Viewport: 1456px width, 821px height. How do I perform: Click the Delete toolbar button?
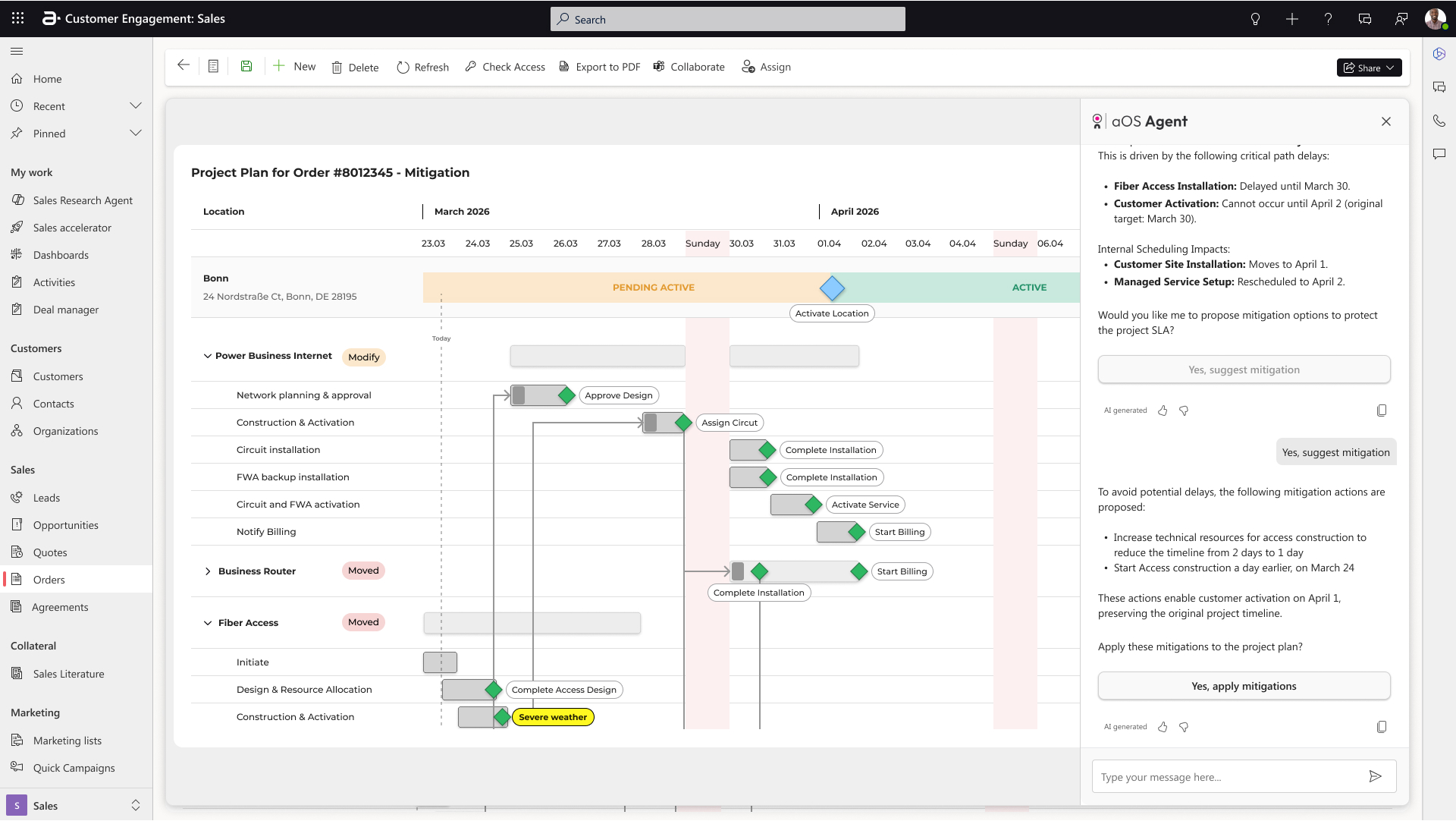pos(355,67)
